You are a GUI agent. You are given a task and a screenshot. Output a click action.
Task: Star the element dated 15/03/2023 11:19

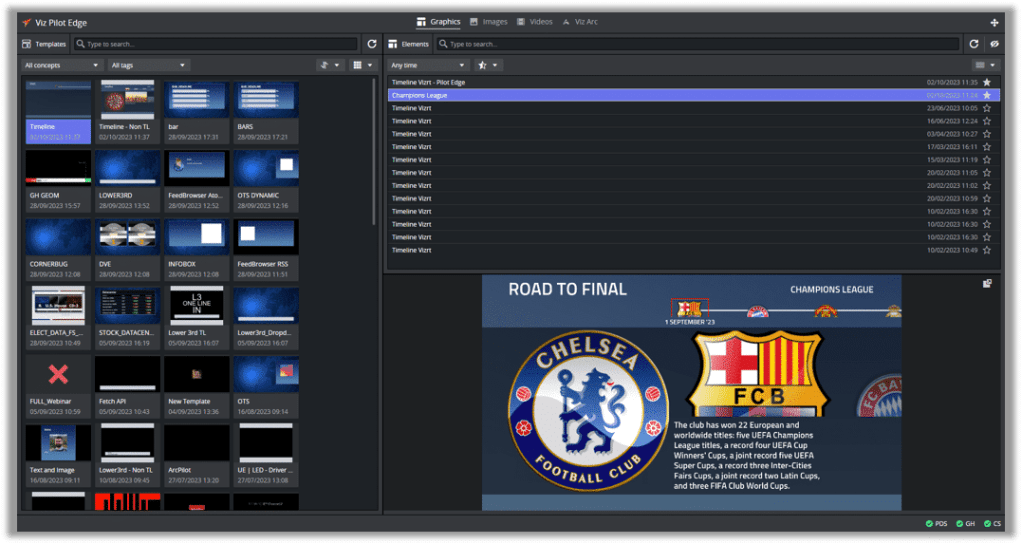pyautogui.click(x=987, y=160)
